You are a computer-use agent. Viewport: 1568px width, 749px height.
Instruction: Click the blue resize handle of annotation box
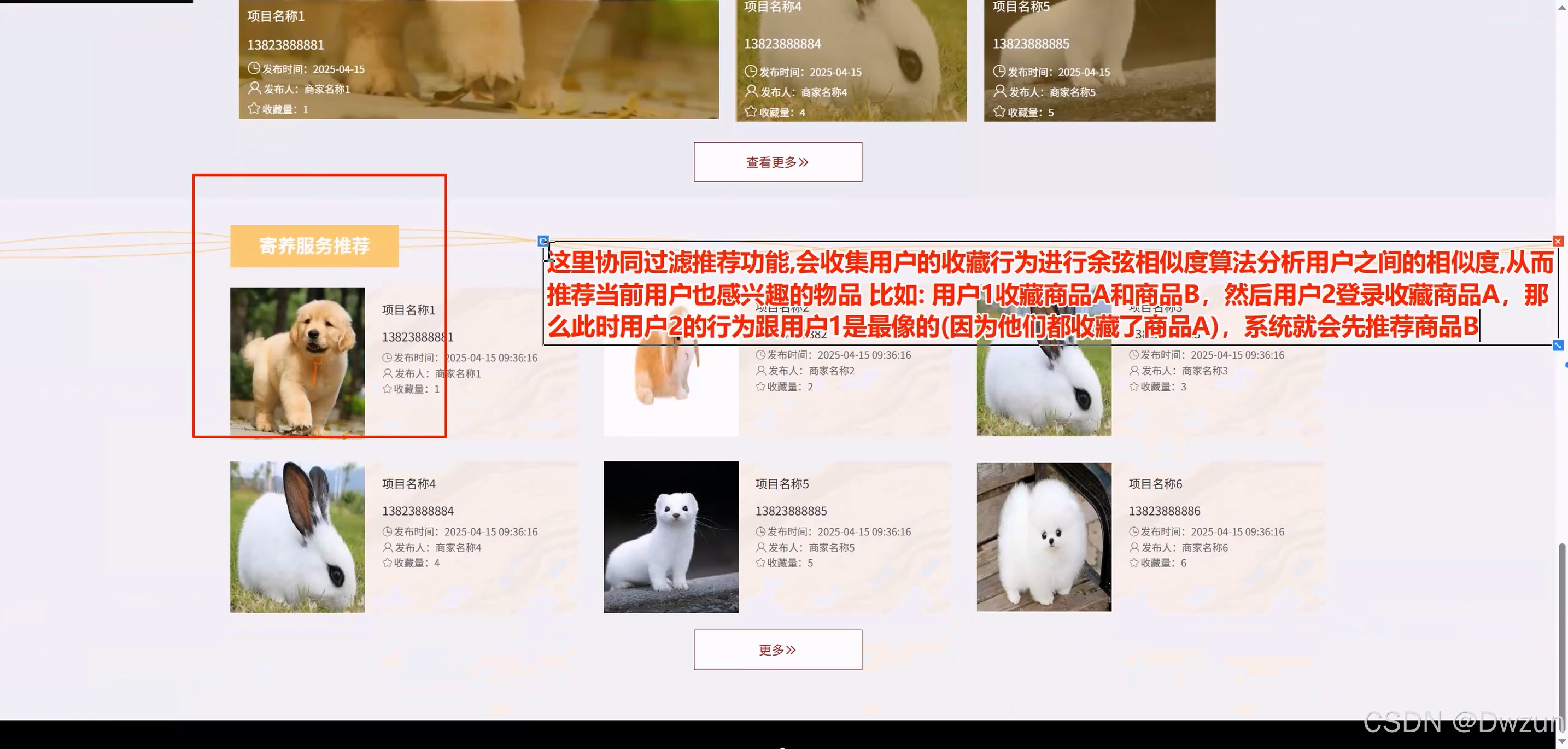tap(1558, 345)
